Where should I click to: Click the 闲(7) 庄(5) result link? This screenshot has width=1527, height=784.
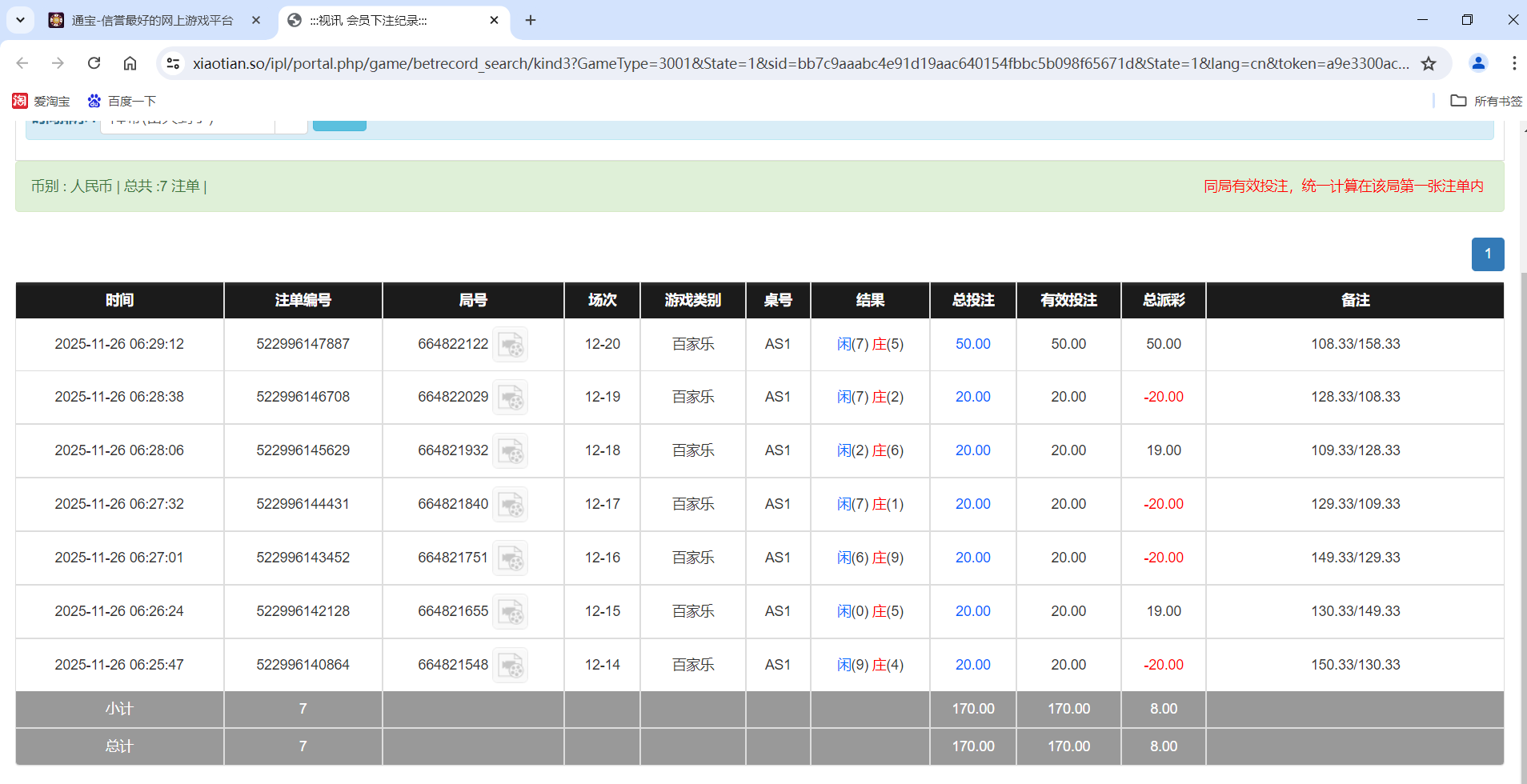click(x=870, y=344)
